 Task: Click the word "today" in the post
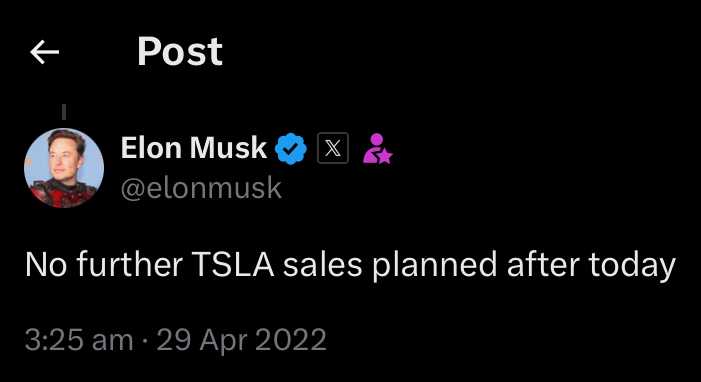(x=632, y=265)
